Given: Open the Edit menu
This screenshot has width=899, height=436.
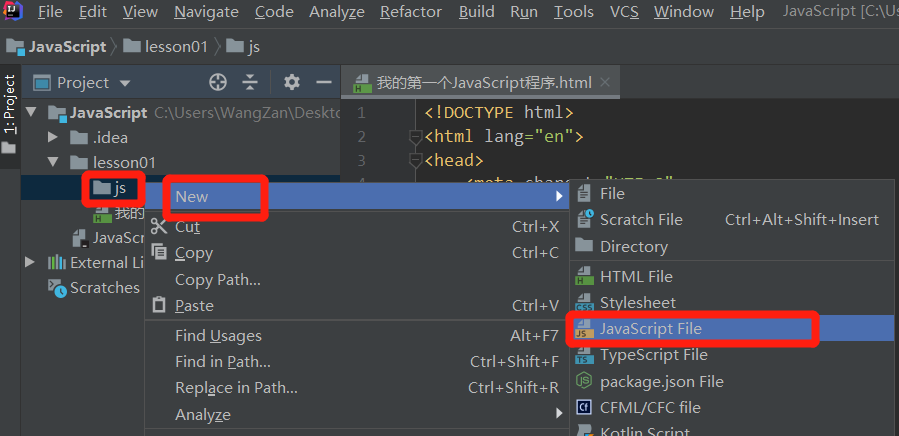Looking at the screenshot, I should click(x=92, y=11).
